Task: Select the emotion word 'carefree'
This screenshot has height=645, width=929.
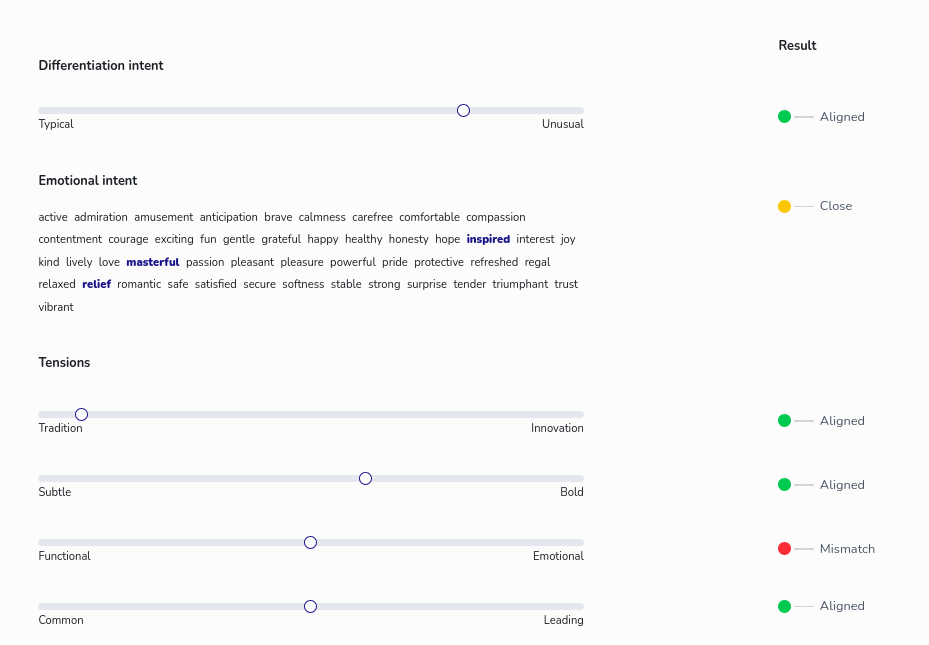Action: point(373,217)
